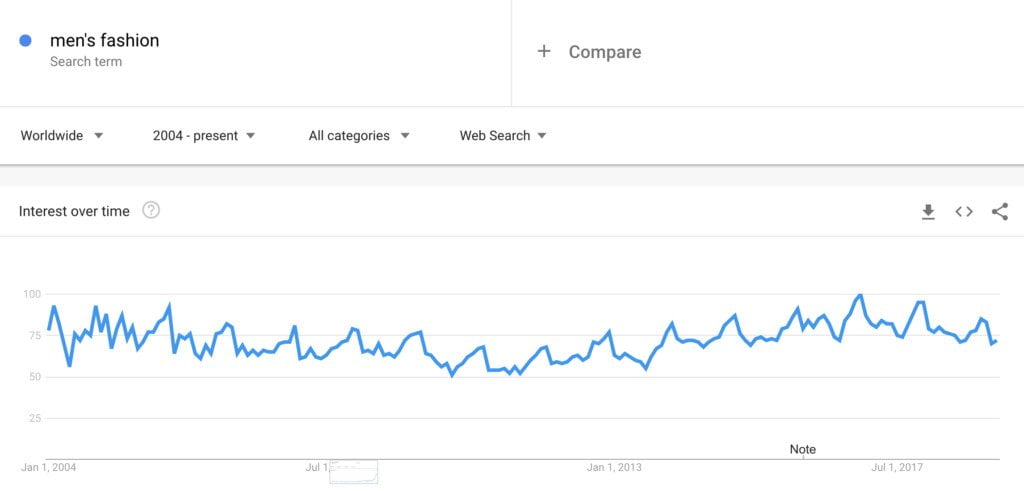Open the embed code icon

pyautogui.click(x=964, y=212)
